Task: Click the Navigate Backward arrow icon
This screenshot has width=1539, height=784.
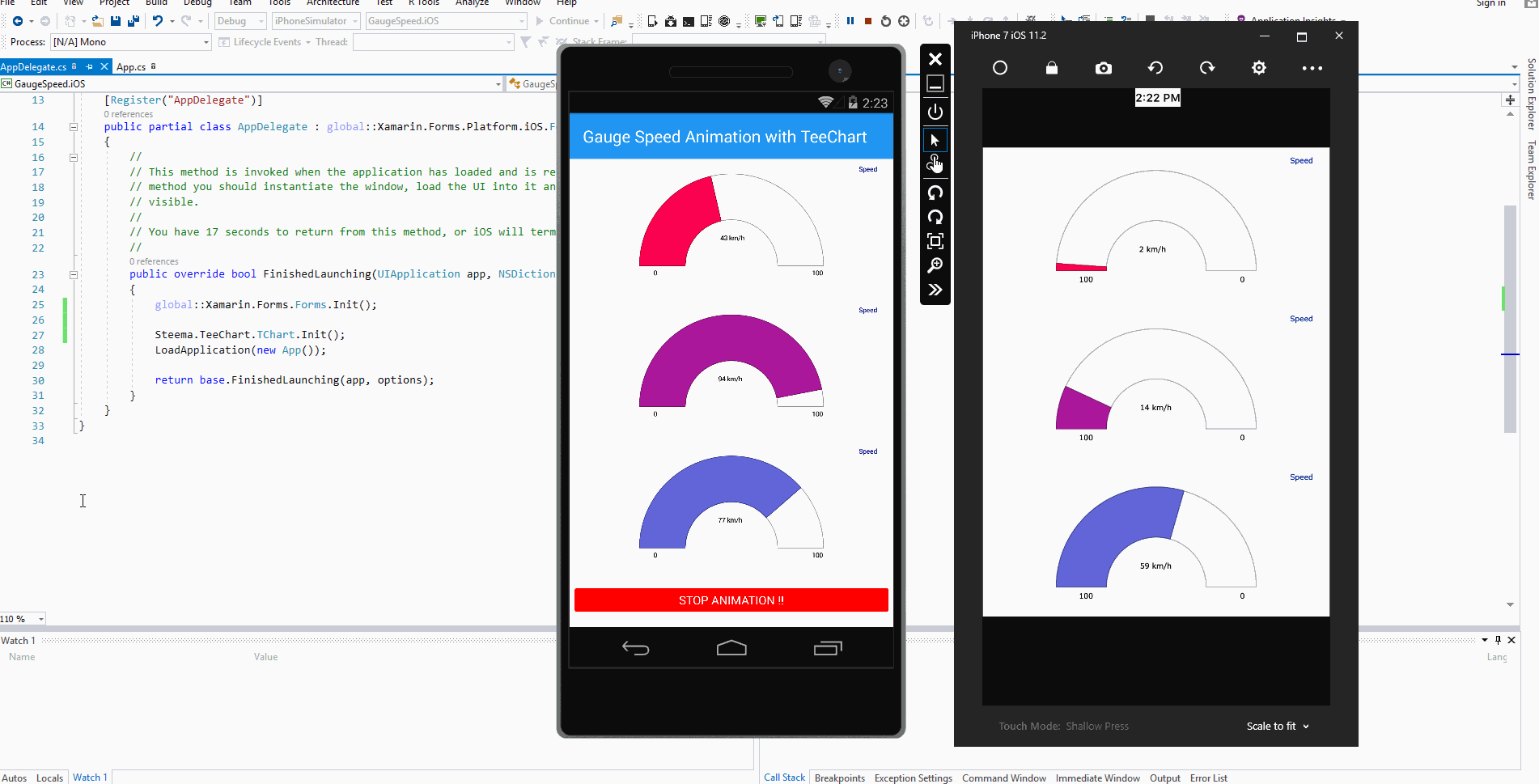Action: coord(18,21)
